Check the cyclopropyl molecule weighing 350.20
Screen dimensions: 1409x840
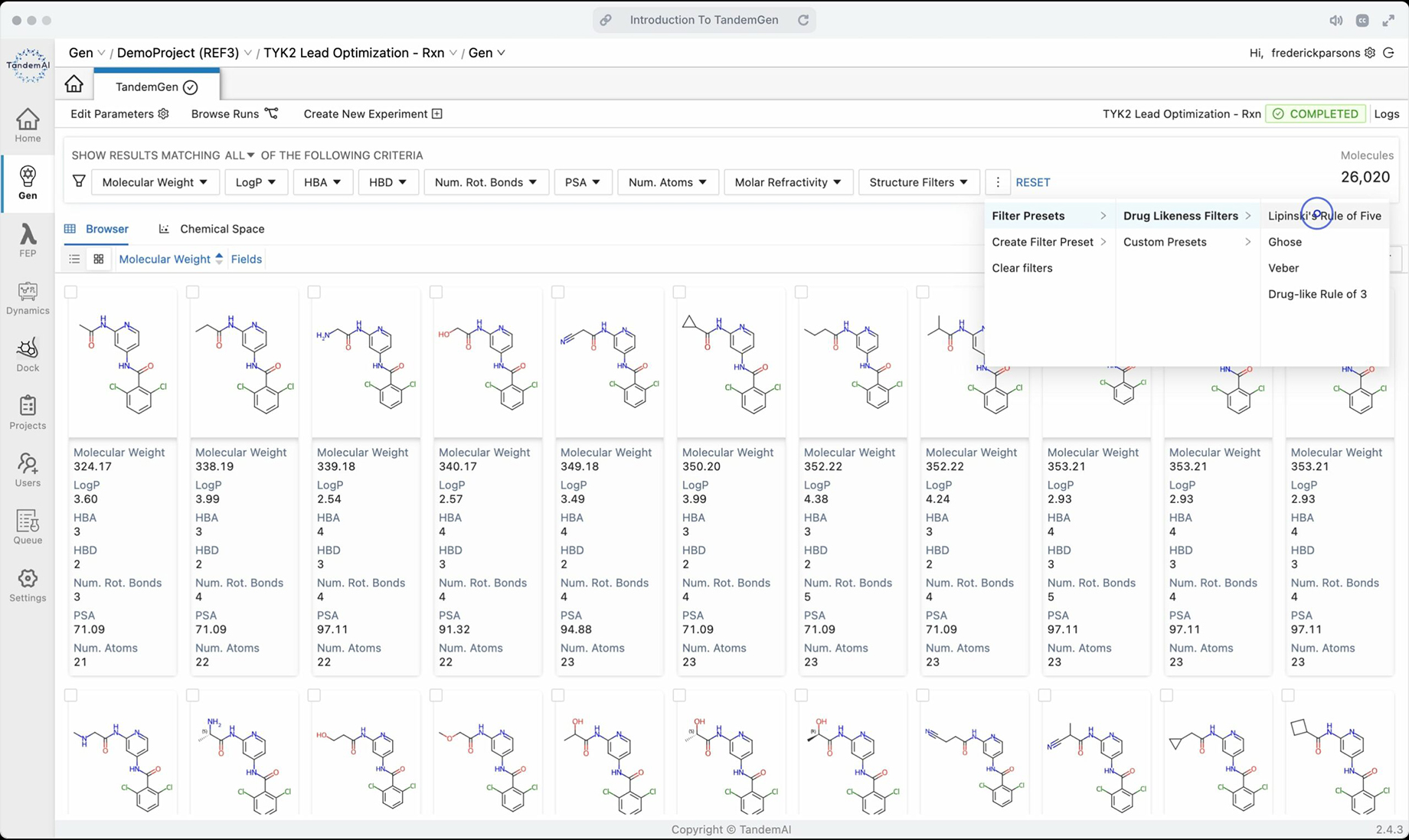[x=679, y=292]
